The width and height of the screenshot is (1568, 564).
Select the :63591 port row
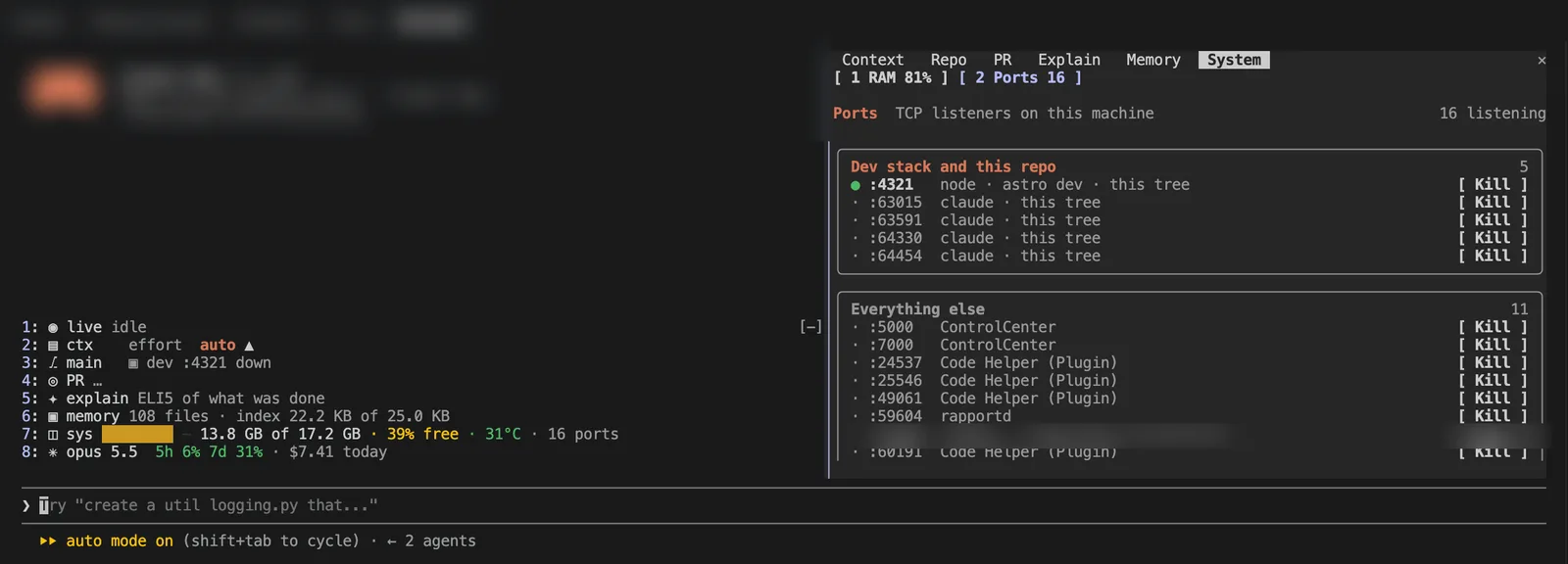tap(1190, 219)
